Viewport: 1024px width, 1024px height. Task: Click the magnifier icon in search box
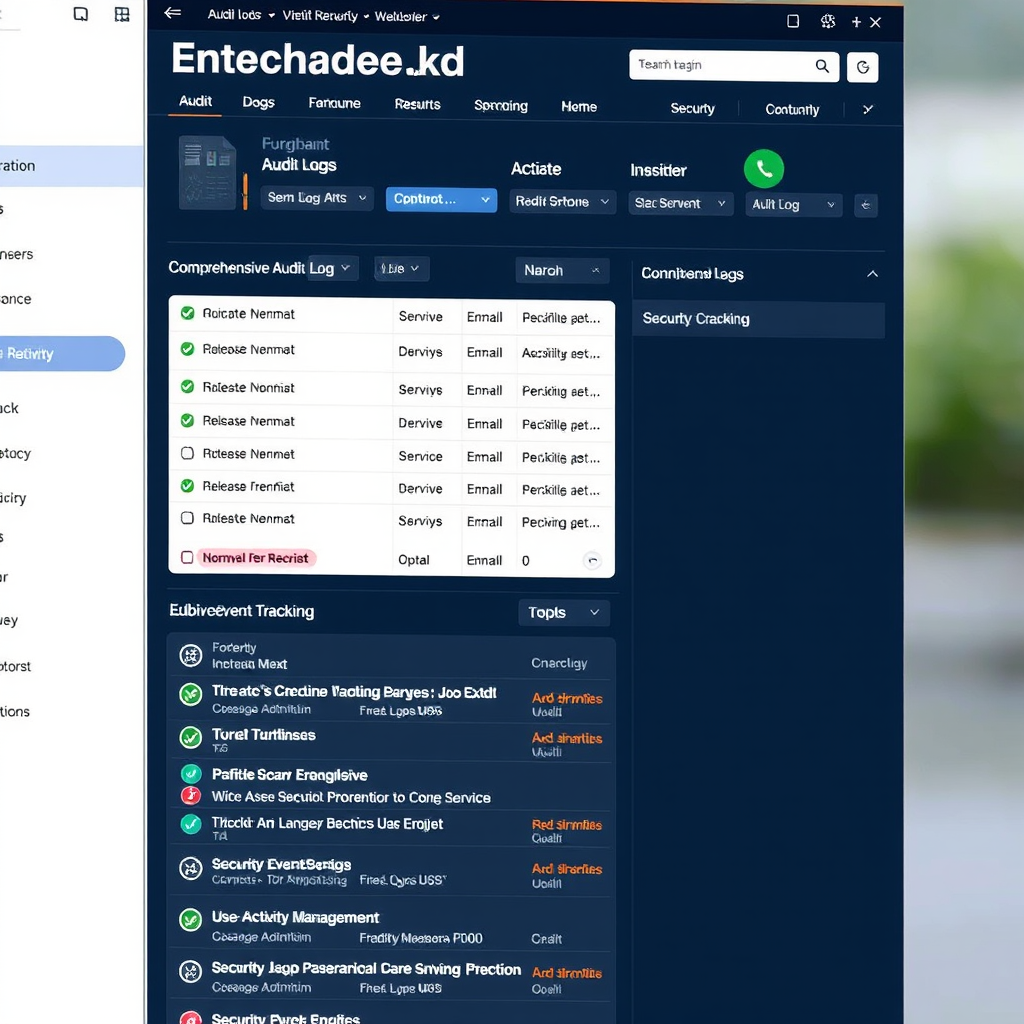[x=822, y=66]
